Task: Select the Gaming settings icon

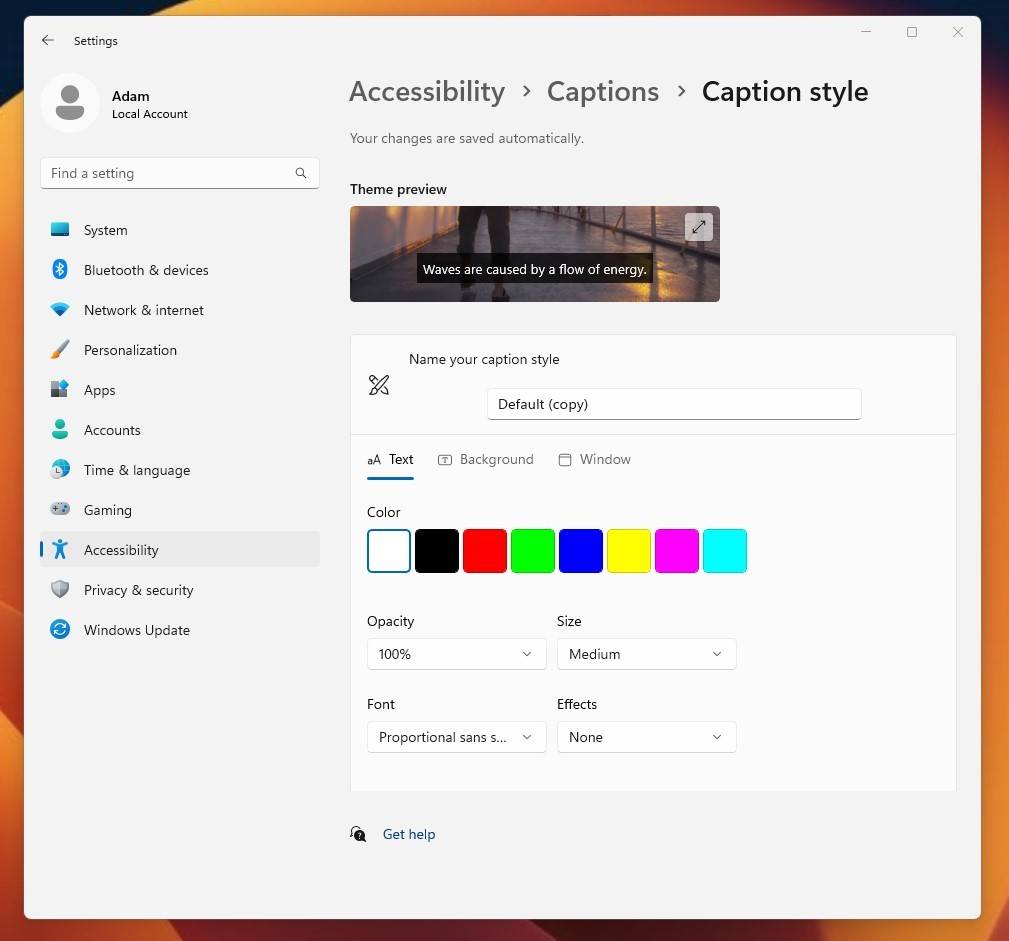Action: click(60, 510)
